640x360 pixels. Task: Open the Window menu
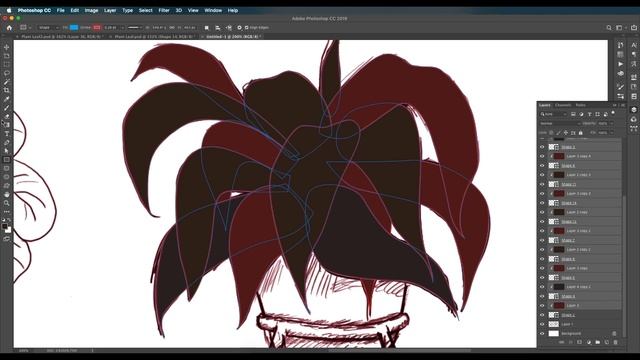pos(213,10)
